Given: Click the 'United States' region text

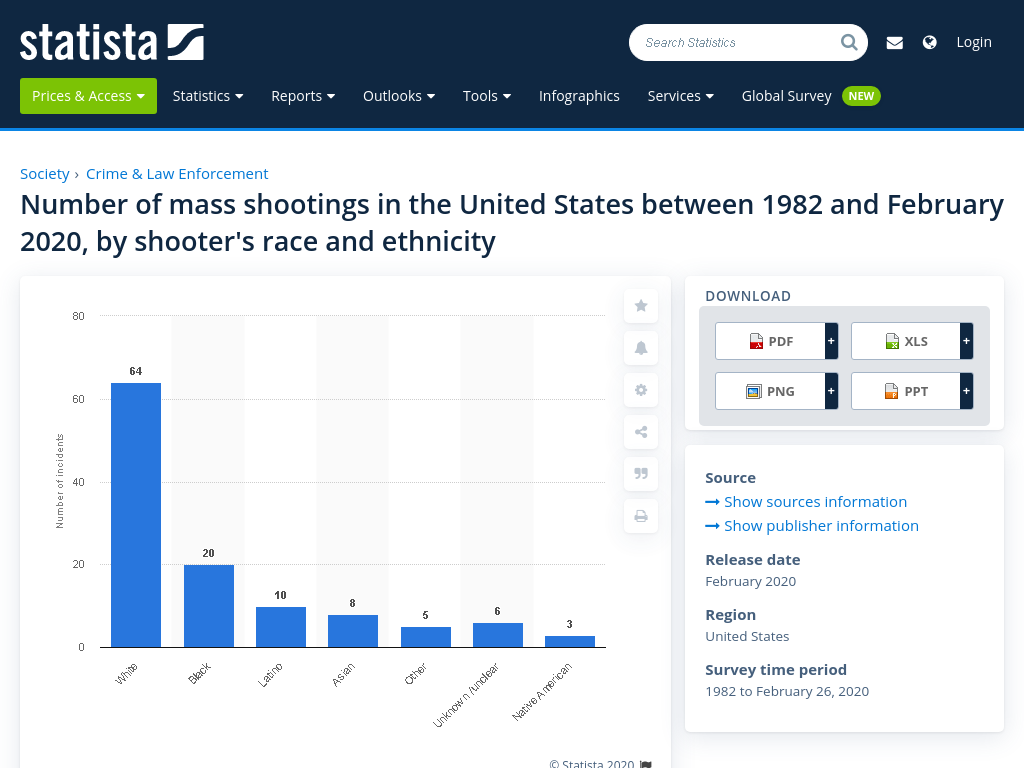Looking at the screenshot, I should 747,636.
